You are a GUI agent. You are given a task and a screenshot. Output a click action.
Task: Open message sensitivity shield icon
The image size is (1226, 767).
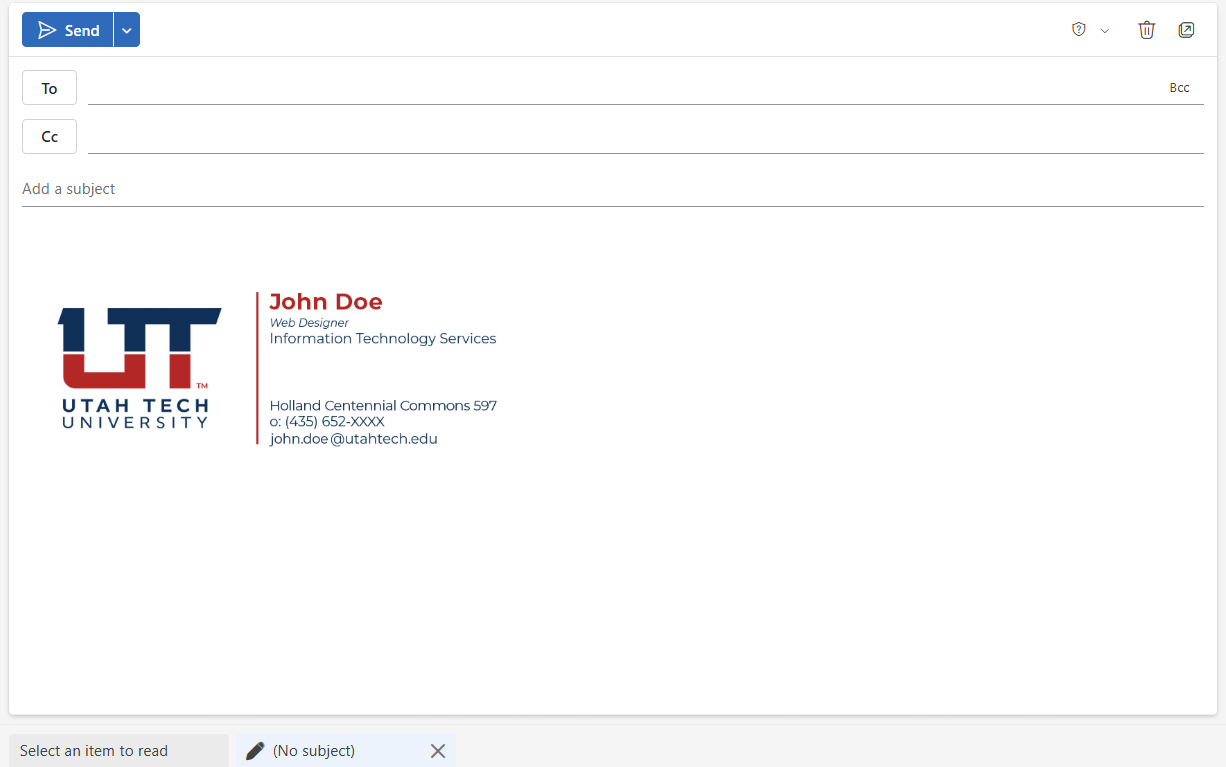coord(1077,30)
